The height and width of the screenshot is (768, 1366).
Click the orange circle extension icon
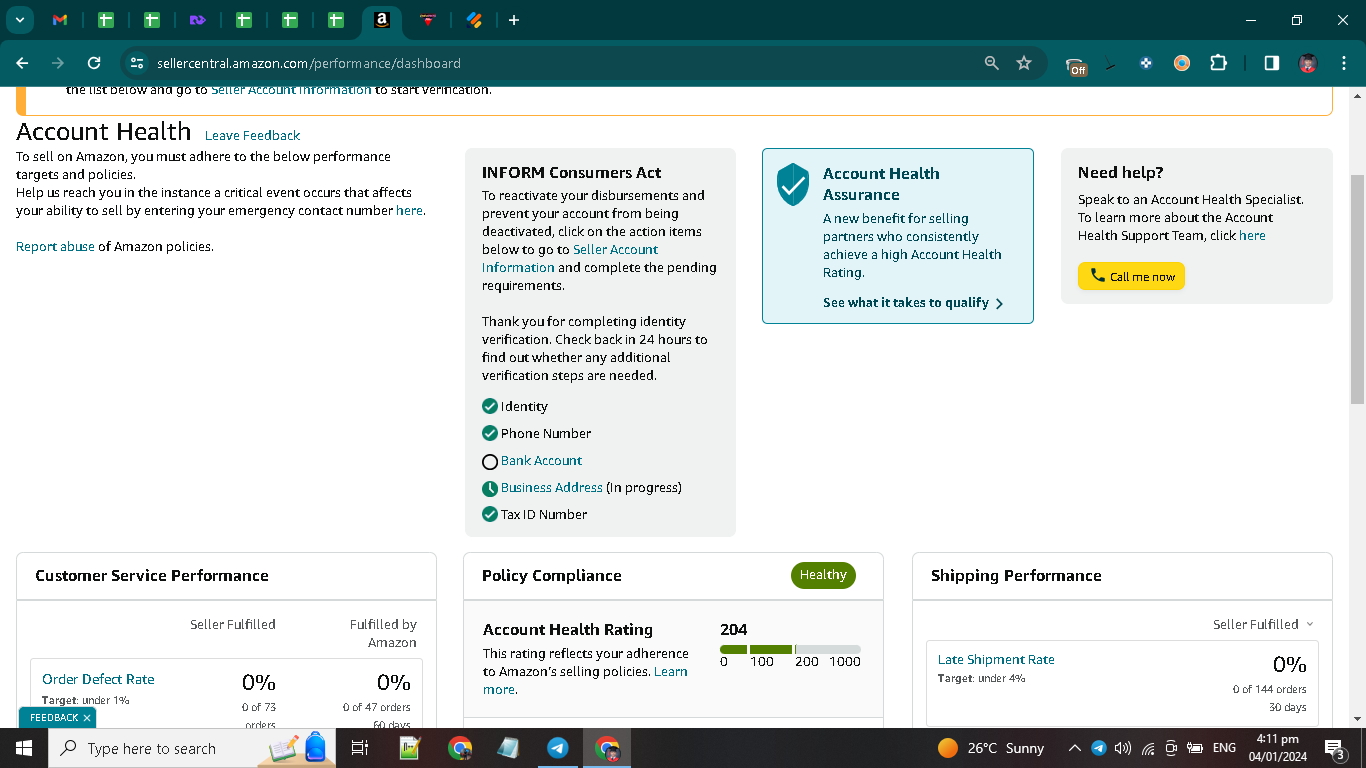click(x=1182, y=63)
